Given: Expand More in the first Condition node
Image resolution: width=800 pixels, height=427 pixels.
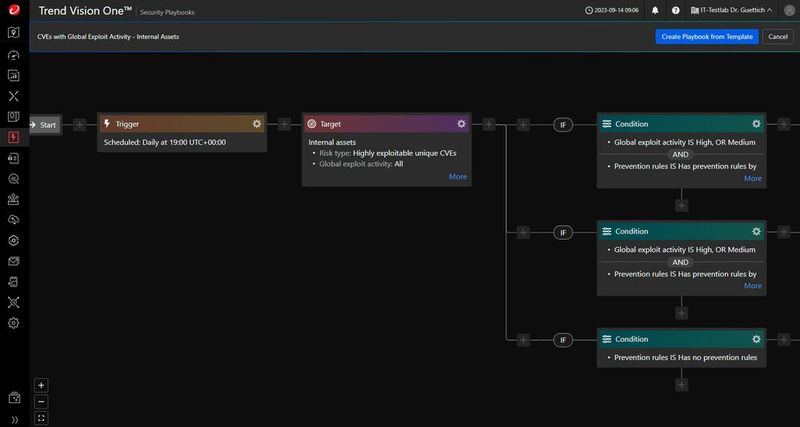Looking at the screenshot, I should pyautogui.click(x=752, y=178).
